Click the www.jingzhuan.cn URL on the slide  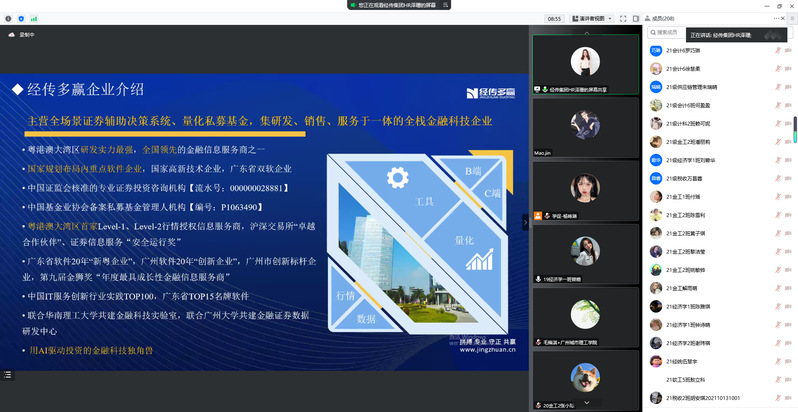tap(488, 349)
